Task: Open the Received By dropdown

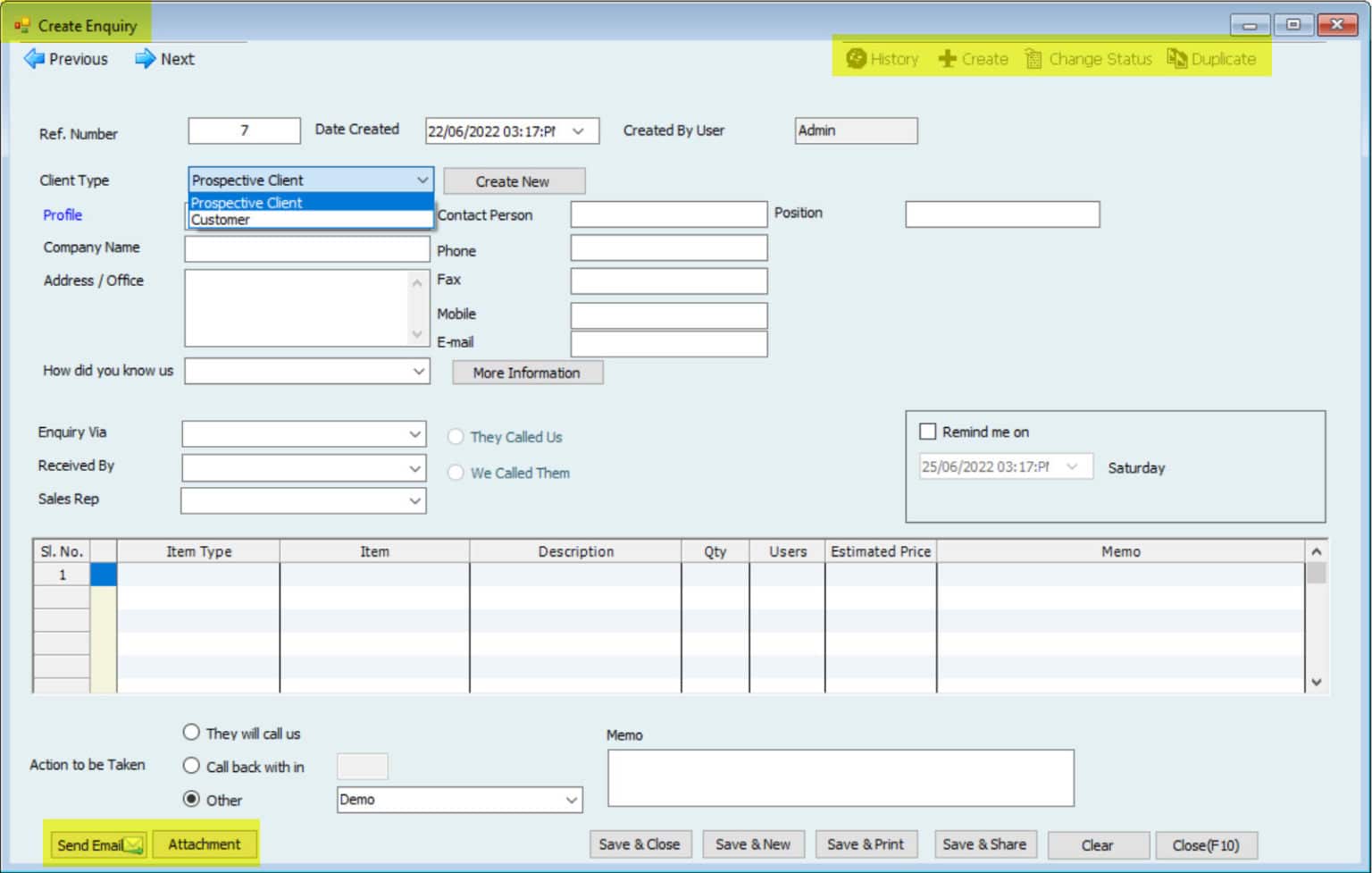Action: 414,468
